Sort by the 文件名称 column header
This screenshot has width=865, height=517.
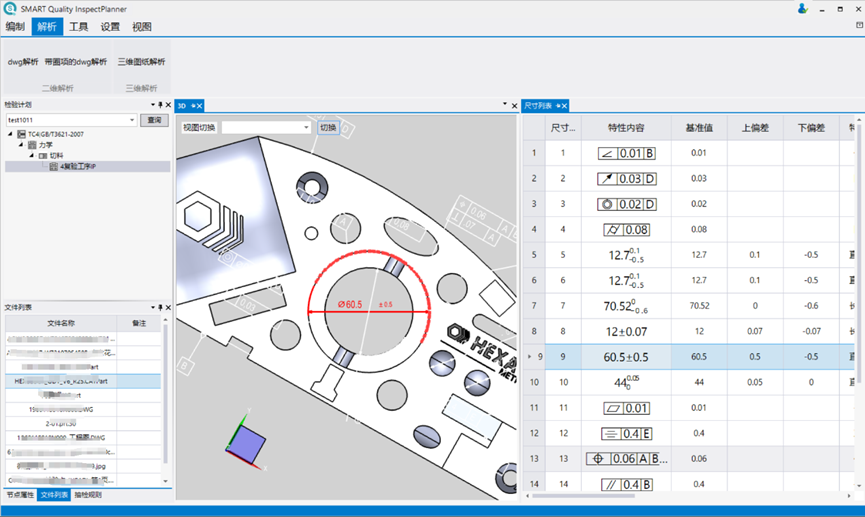pos(61,323)
